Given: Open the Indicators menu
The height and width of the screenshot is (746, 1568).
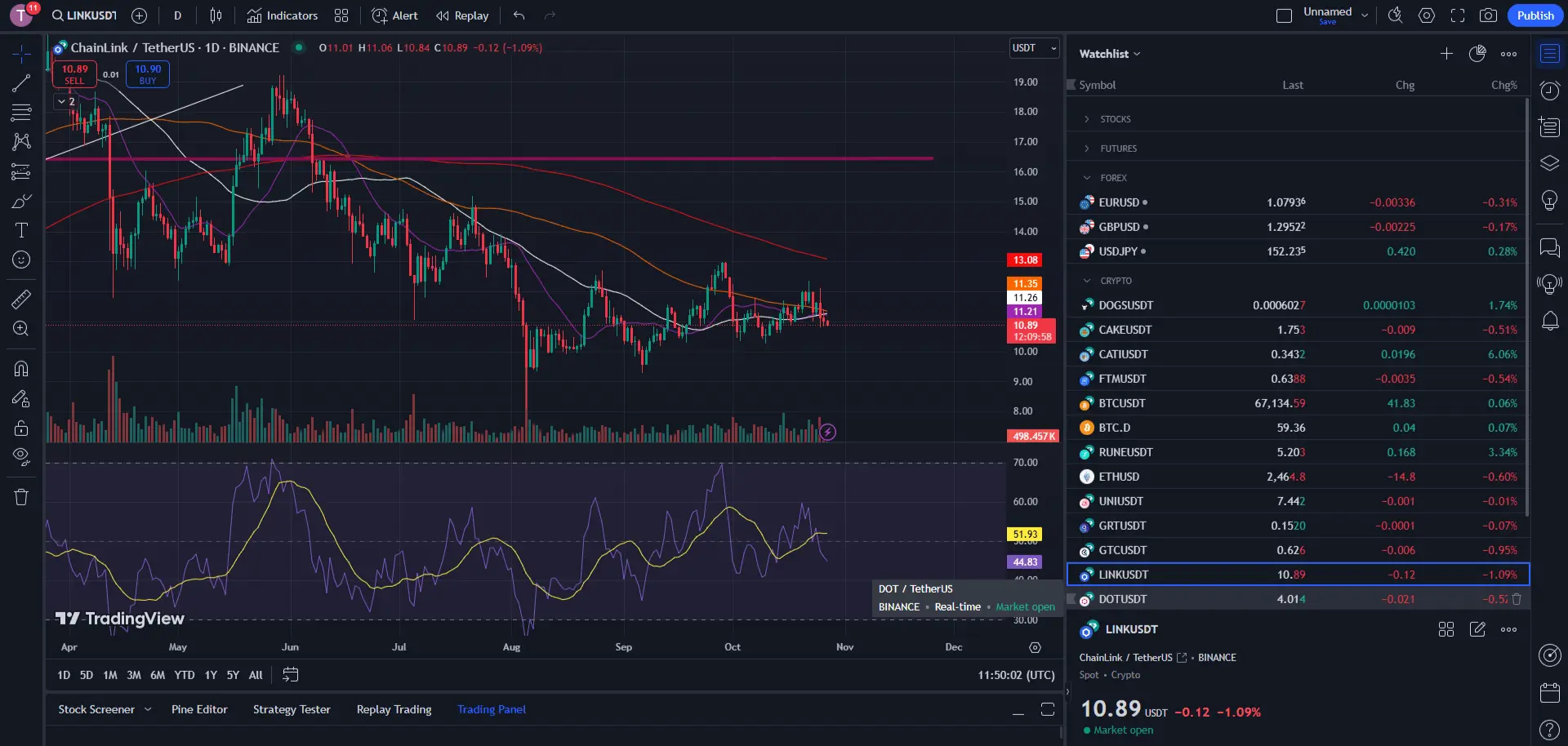Looking at the screenshot, I should pos(283,16).
